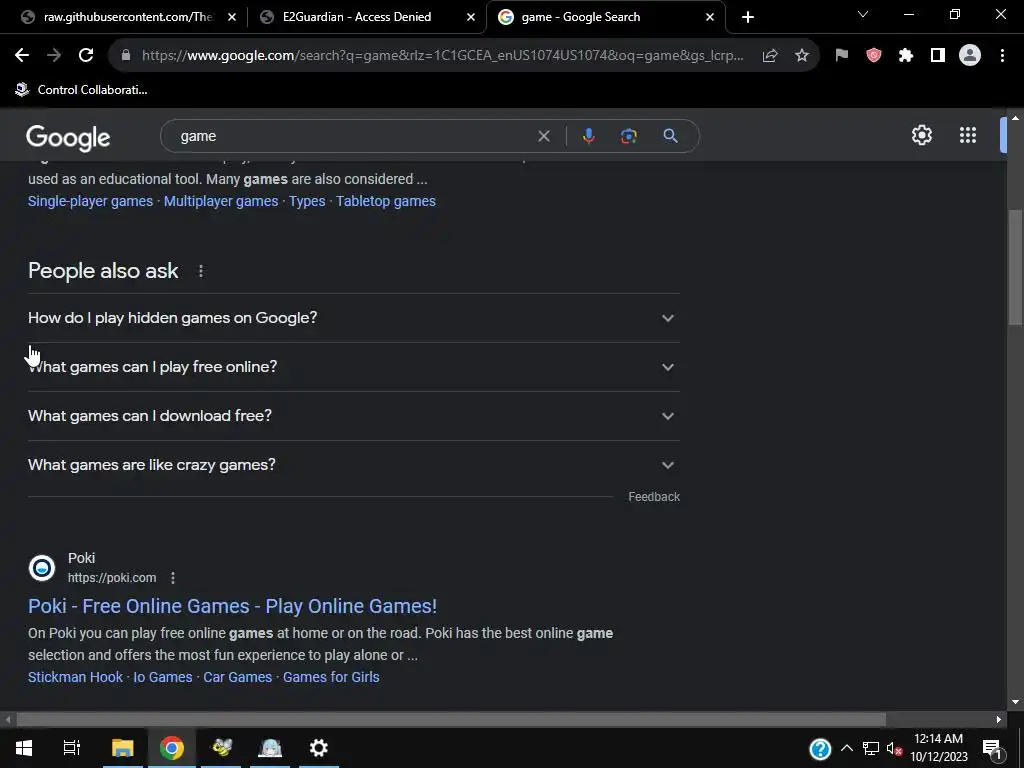Open the Io Games sitelink
This screenshot has height=768, width=1024.
(163, 677)
